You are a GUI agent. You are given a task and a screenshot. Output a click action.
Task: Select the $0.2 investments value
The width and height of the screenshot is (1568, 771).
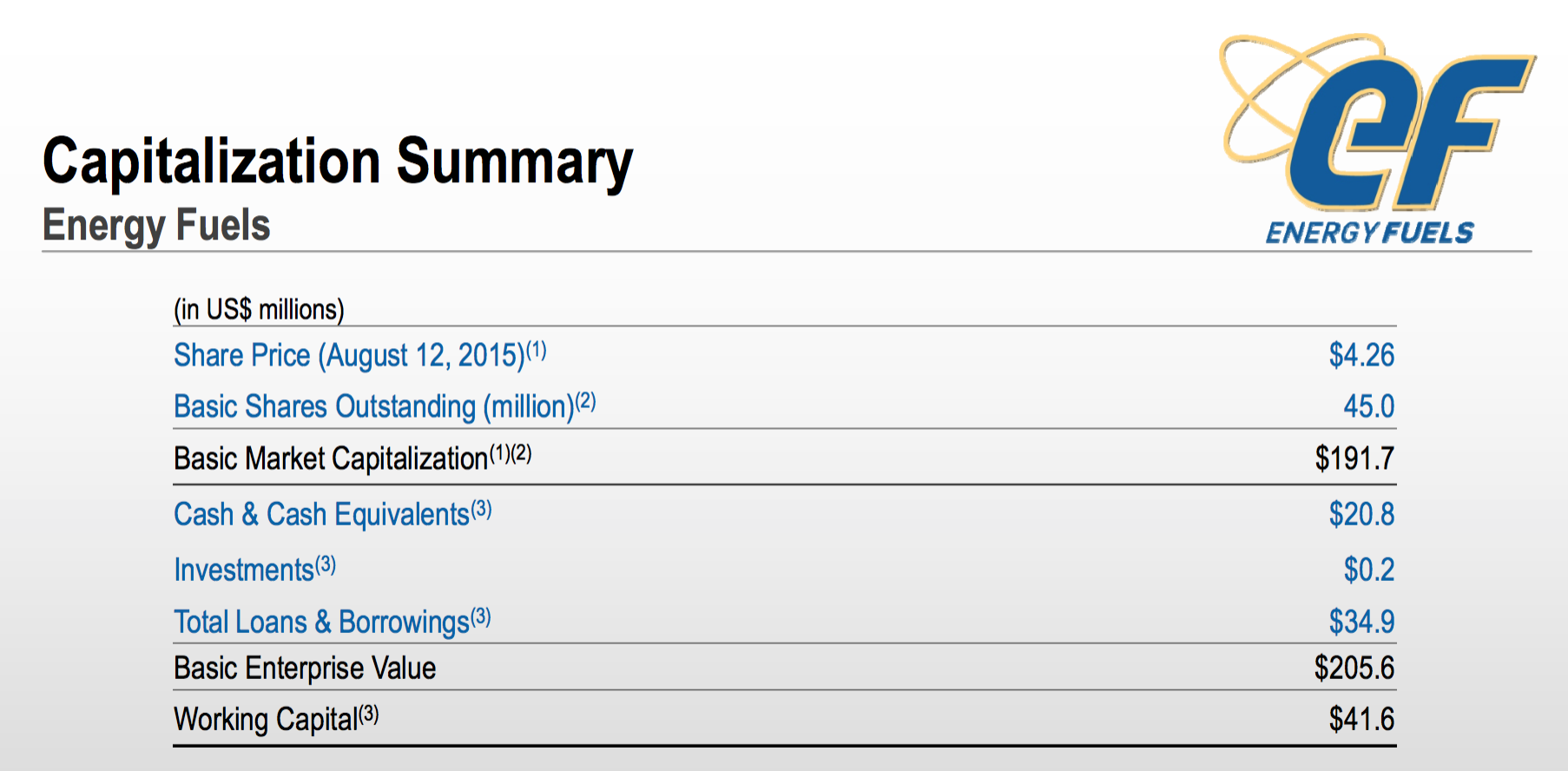(x=1368, y=570)
